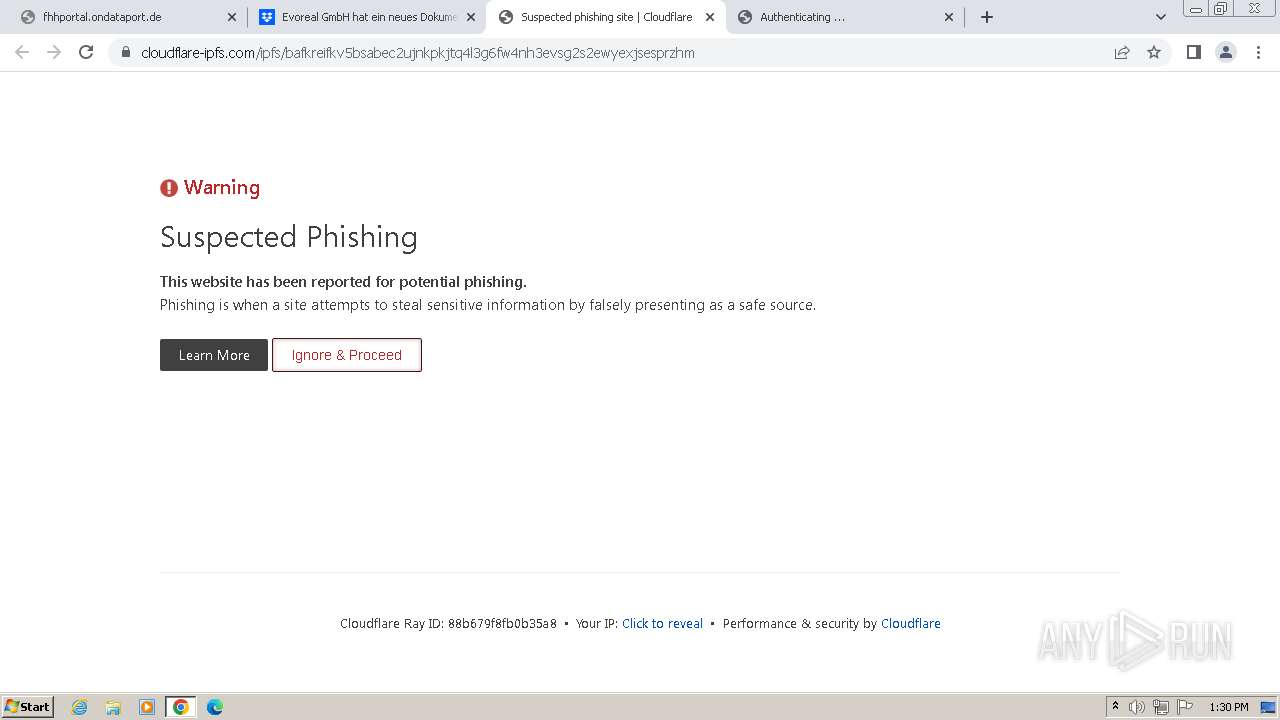This screenshot has height=720, width=1280.
Task: Open the Windows Start menu
Action: 28,707
